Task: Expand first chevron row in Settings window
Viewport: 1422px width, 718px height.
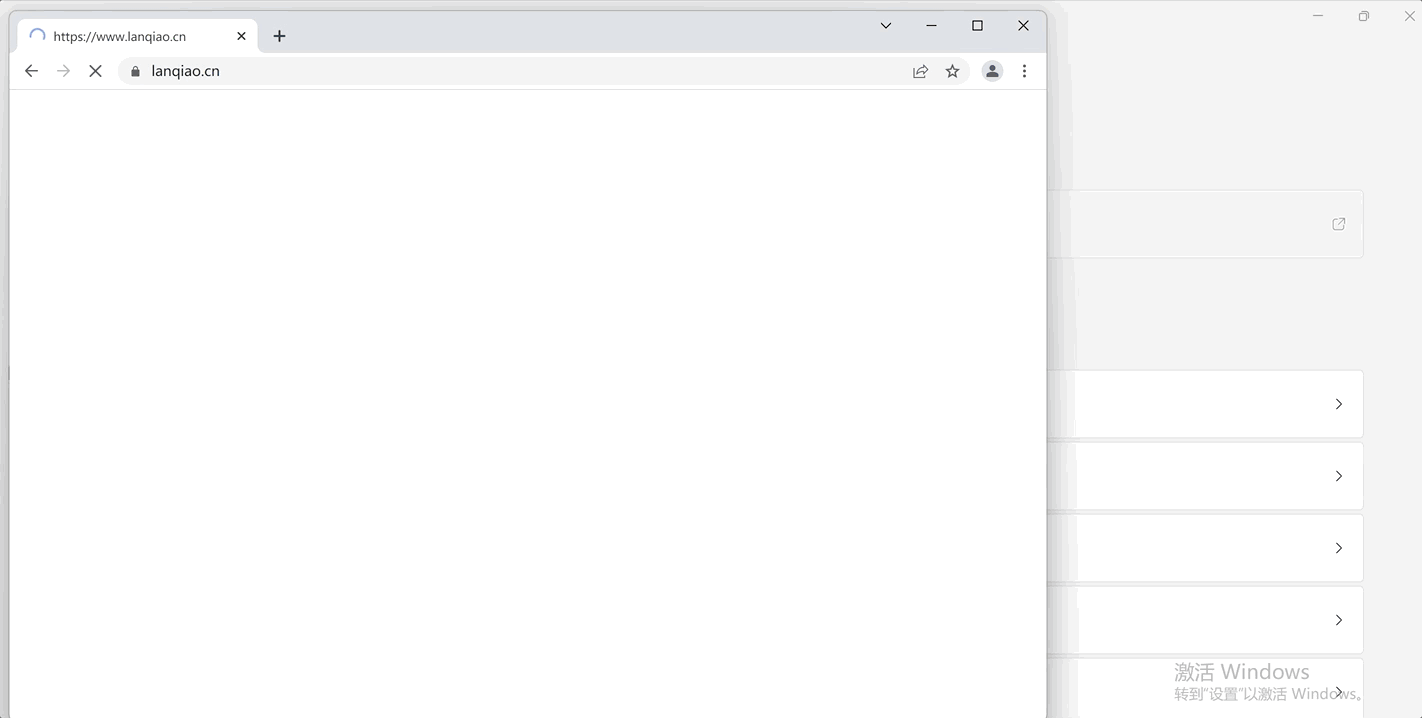Action: tap(1339, 404)
